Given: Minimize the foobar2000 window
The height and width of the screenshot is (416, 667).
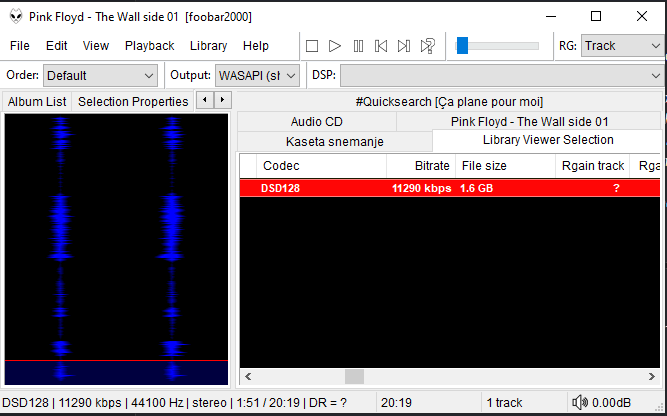Looking at the screenshot, I should (551, 17).
